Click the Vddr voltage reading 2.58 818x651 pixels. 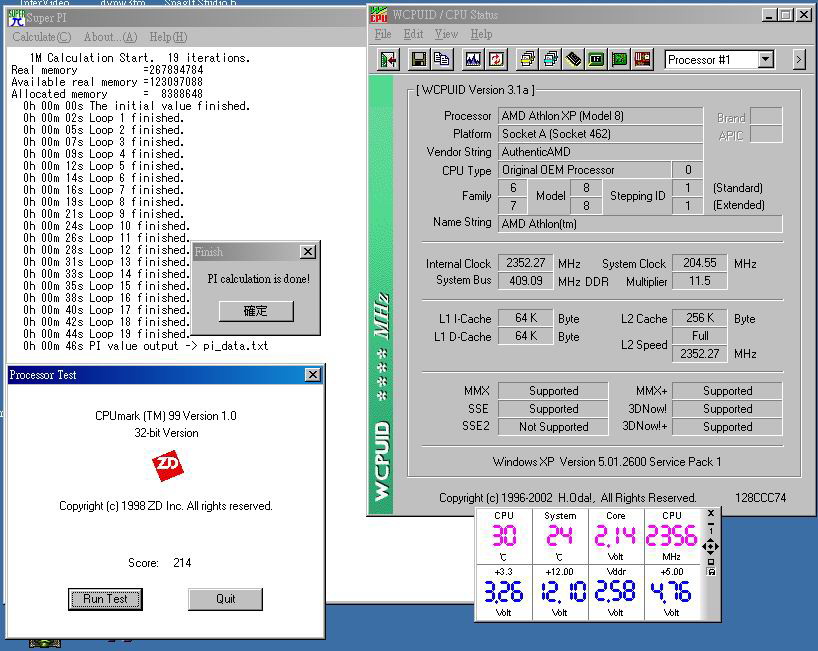tap(616, 592)
